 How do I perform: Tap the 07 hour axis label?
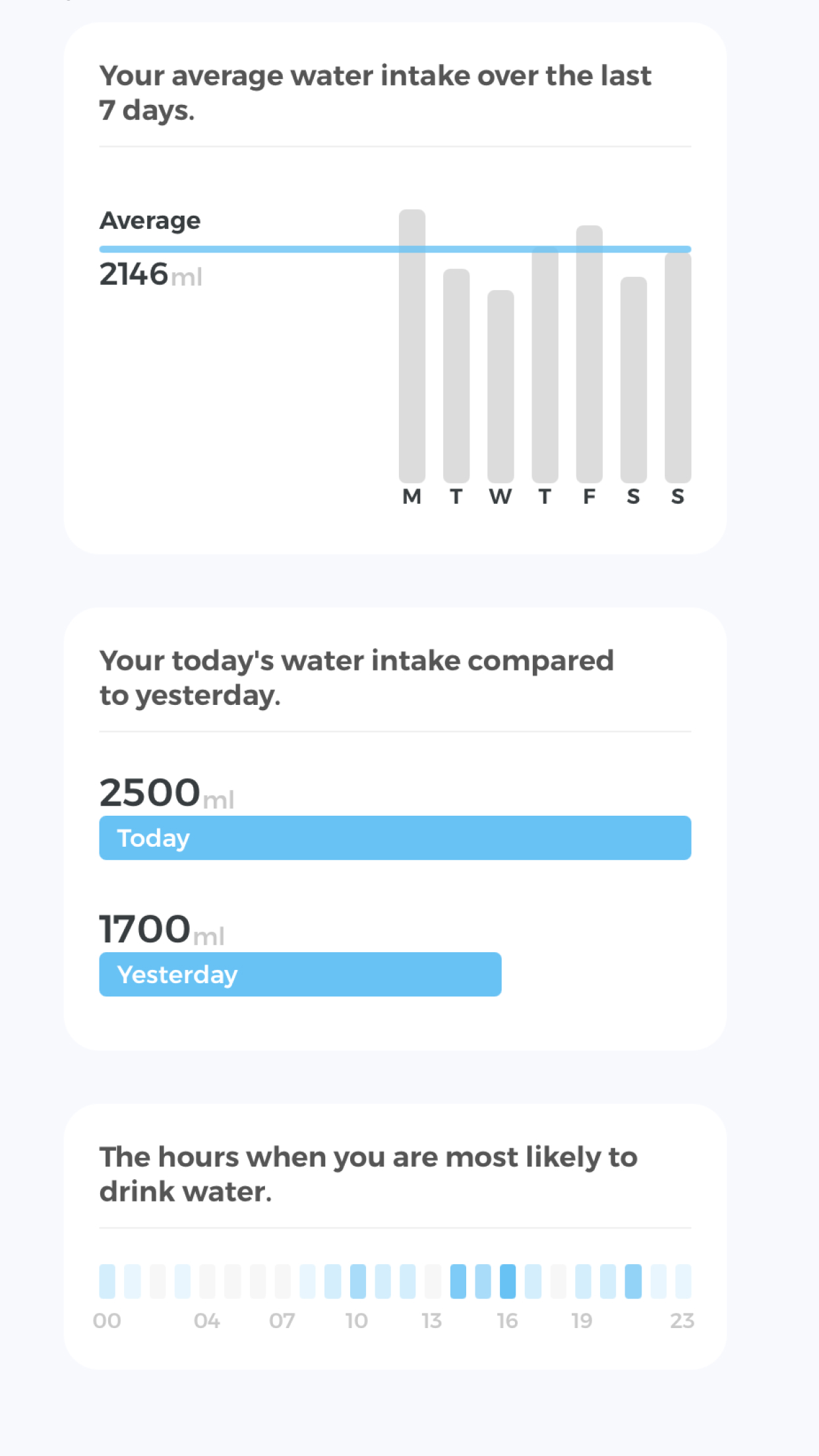pyautogui.click(x=282, y=1321)
